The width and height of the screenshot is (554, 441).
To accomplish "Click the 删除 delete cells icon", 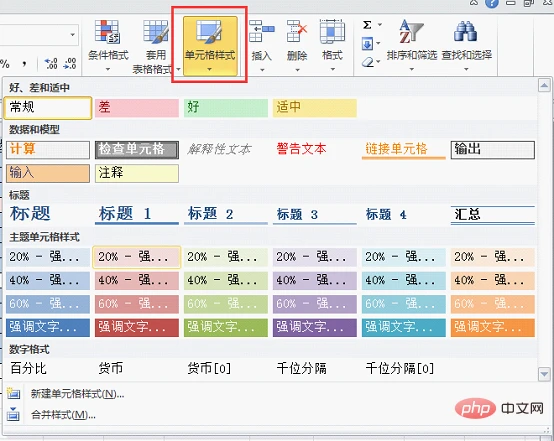I will (297, 32).
